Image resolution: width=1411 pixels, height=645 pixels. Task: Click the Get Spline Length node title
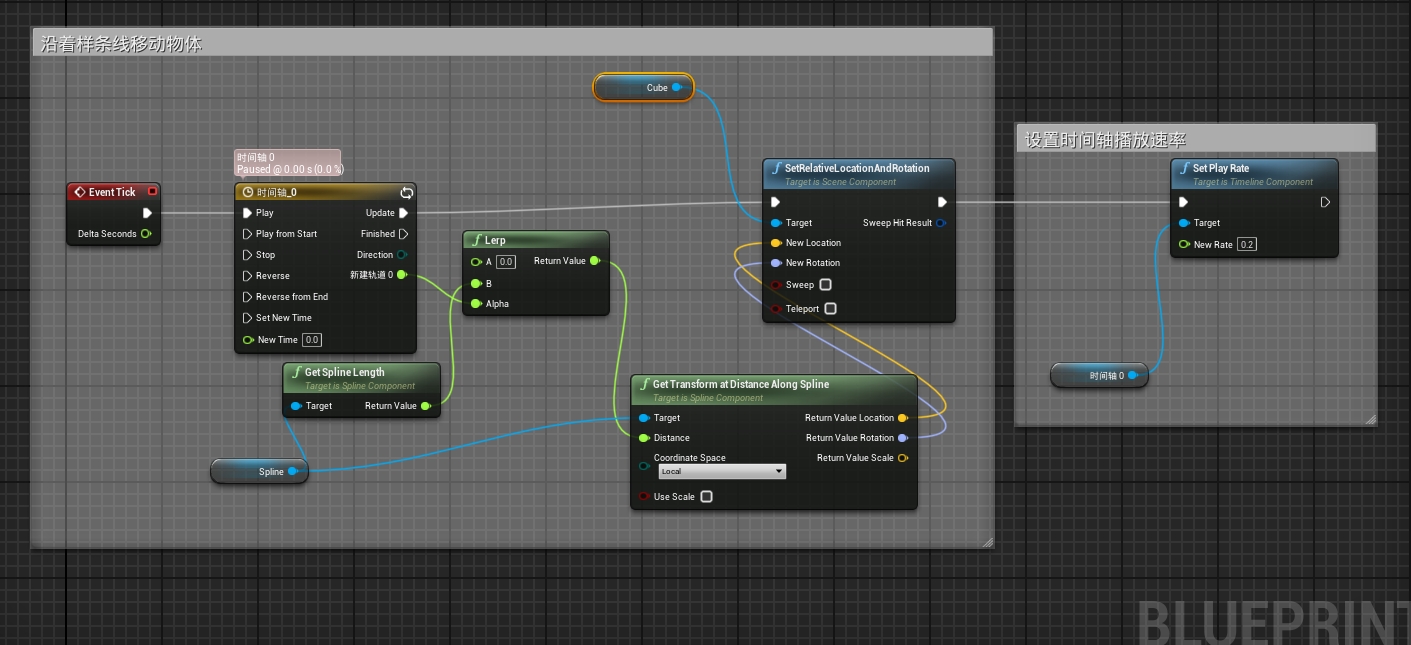(x=344, y=372)
